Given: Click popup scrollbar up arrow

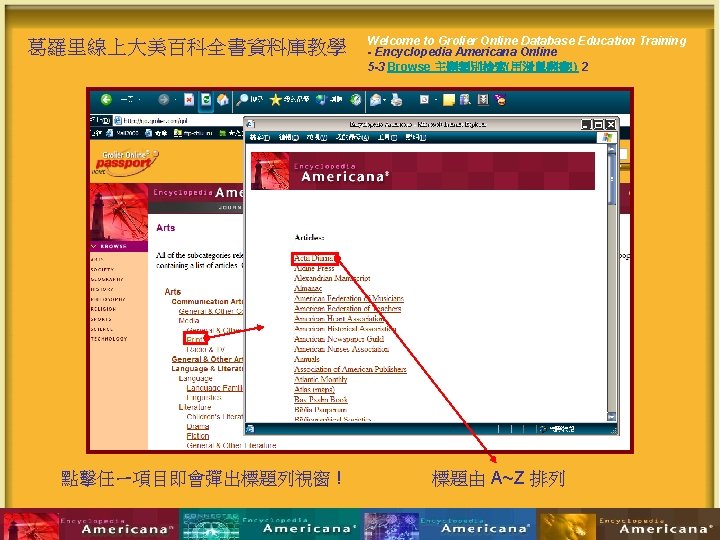Looking at the screenshot, I should point(611,149).
